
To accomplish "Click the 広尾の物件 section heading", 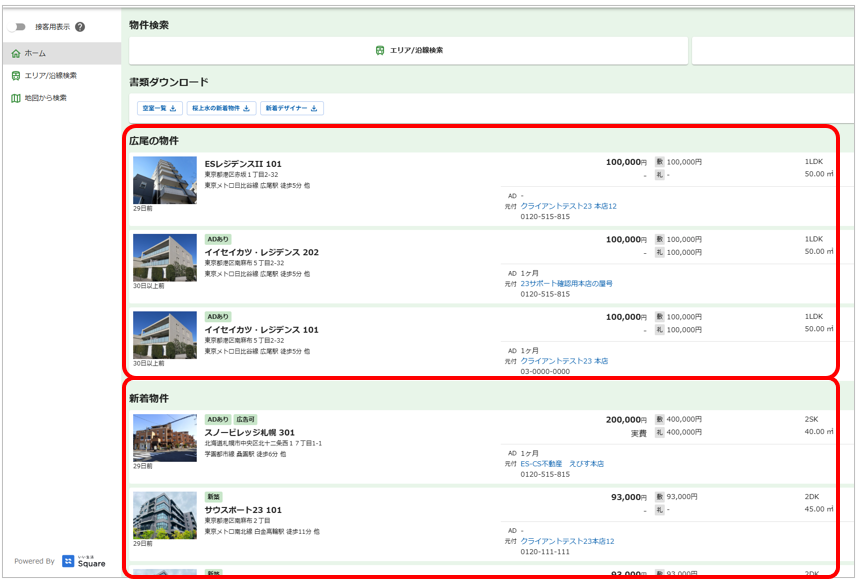I will 154,141.
